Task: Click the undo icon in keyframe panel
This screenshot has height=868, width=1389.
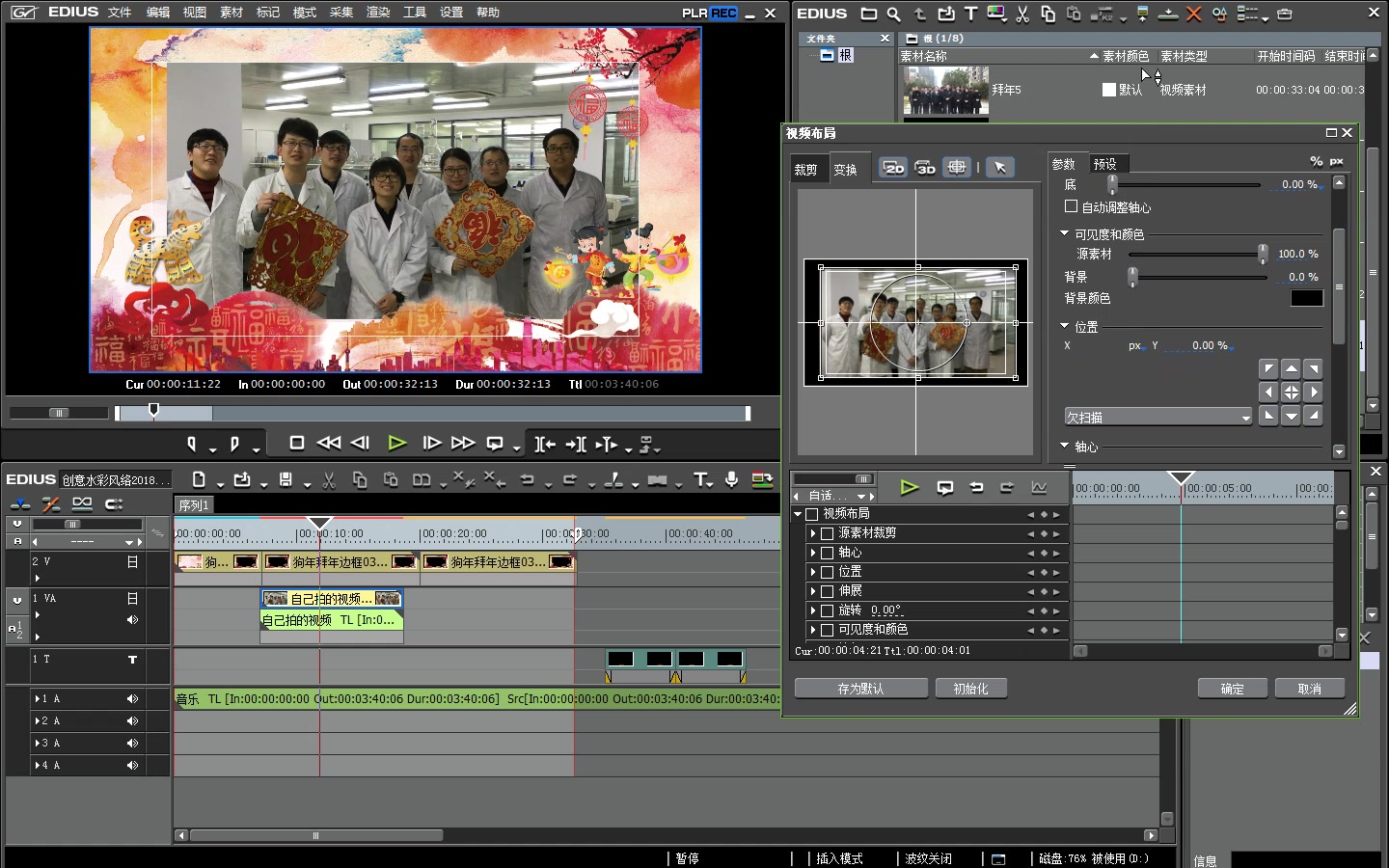Action: (976, 487)
